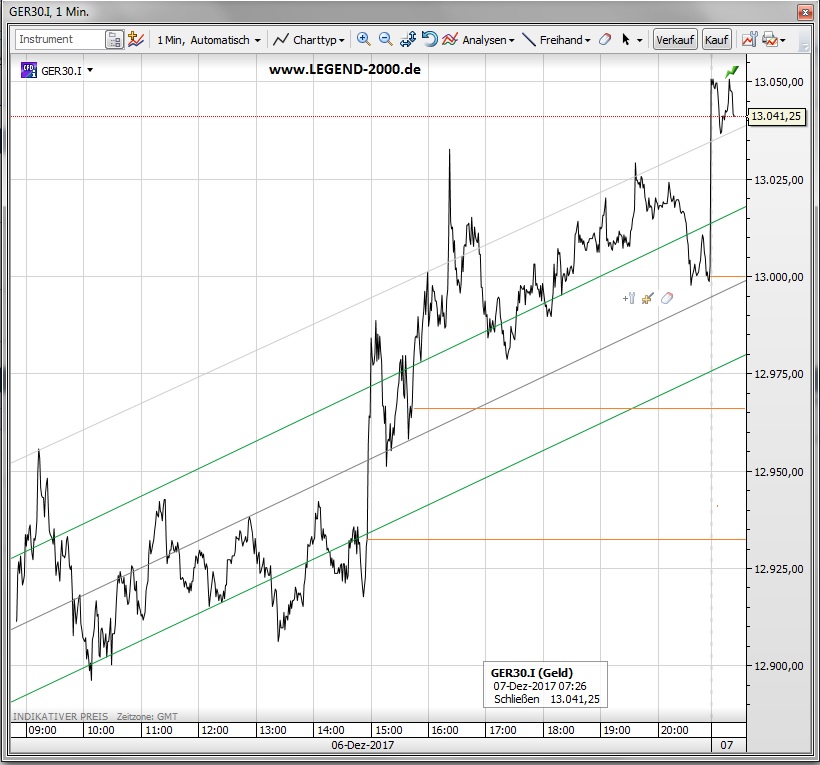Open the chart settings wrench icon

pyautogui.click(x=749, y=39)
